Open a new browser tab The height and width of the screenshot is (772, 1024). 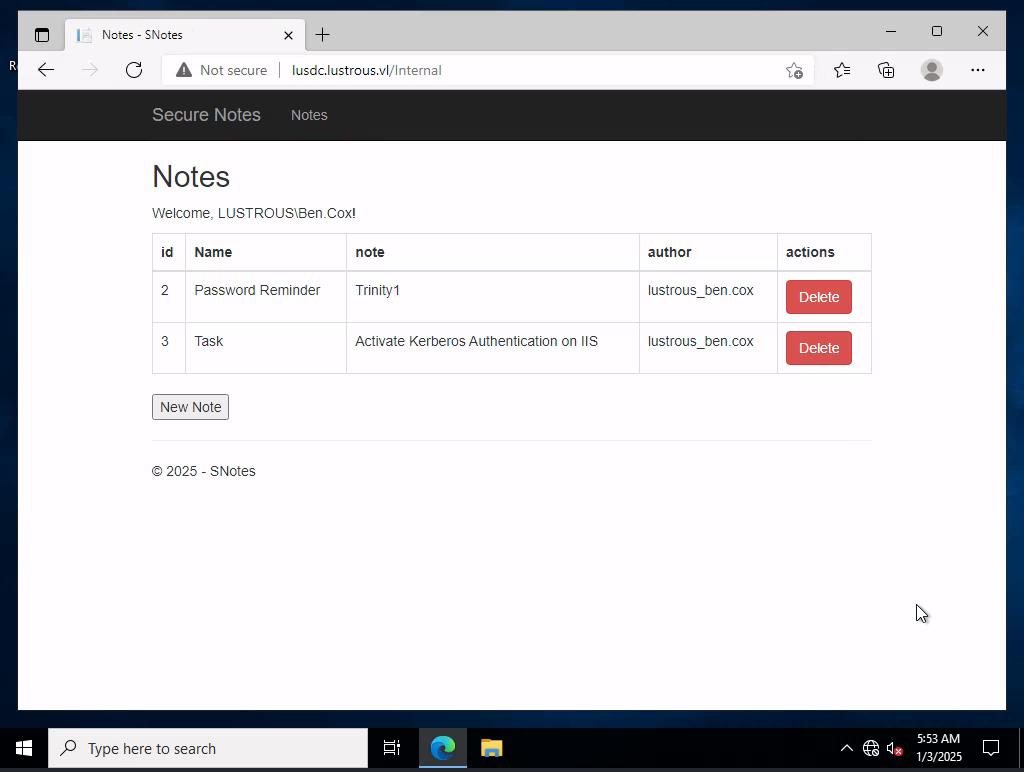tap(322, 35)
